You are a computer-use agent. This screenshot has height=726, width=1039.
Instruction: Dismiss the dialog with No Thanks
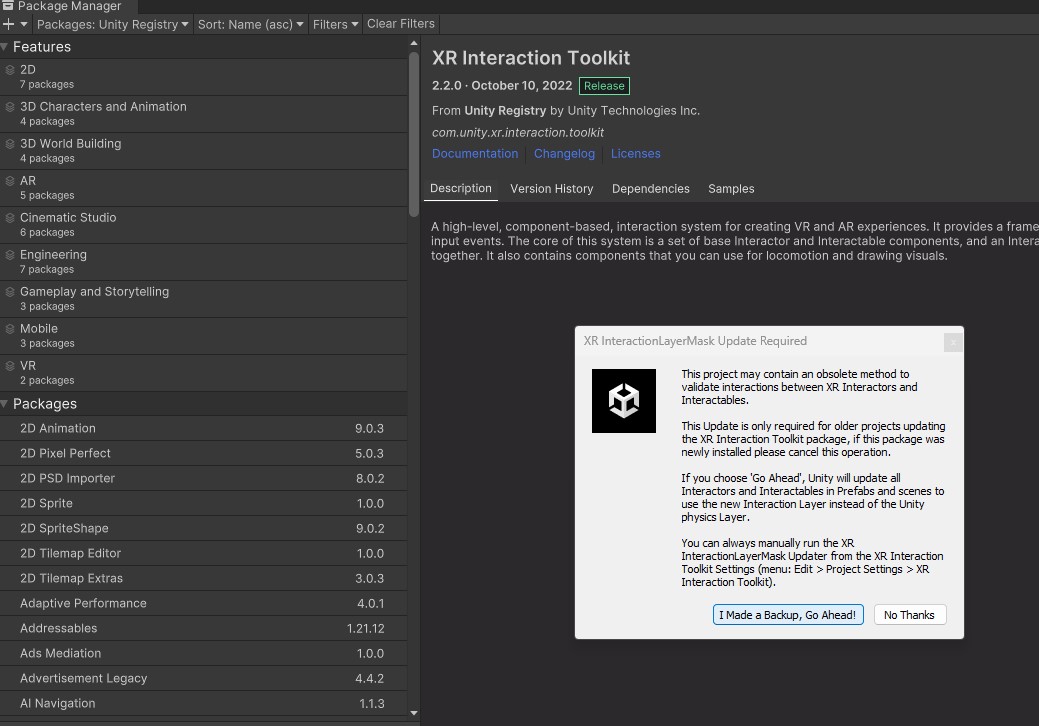(x=909, y=615)
